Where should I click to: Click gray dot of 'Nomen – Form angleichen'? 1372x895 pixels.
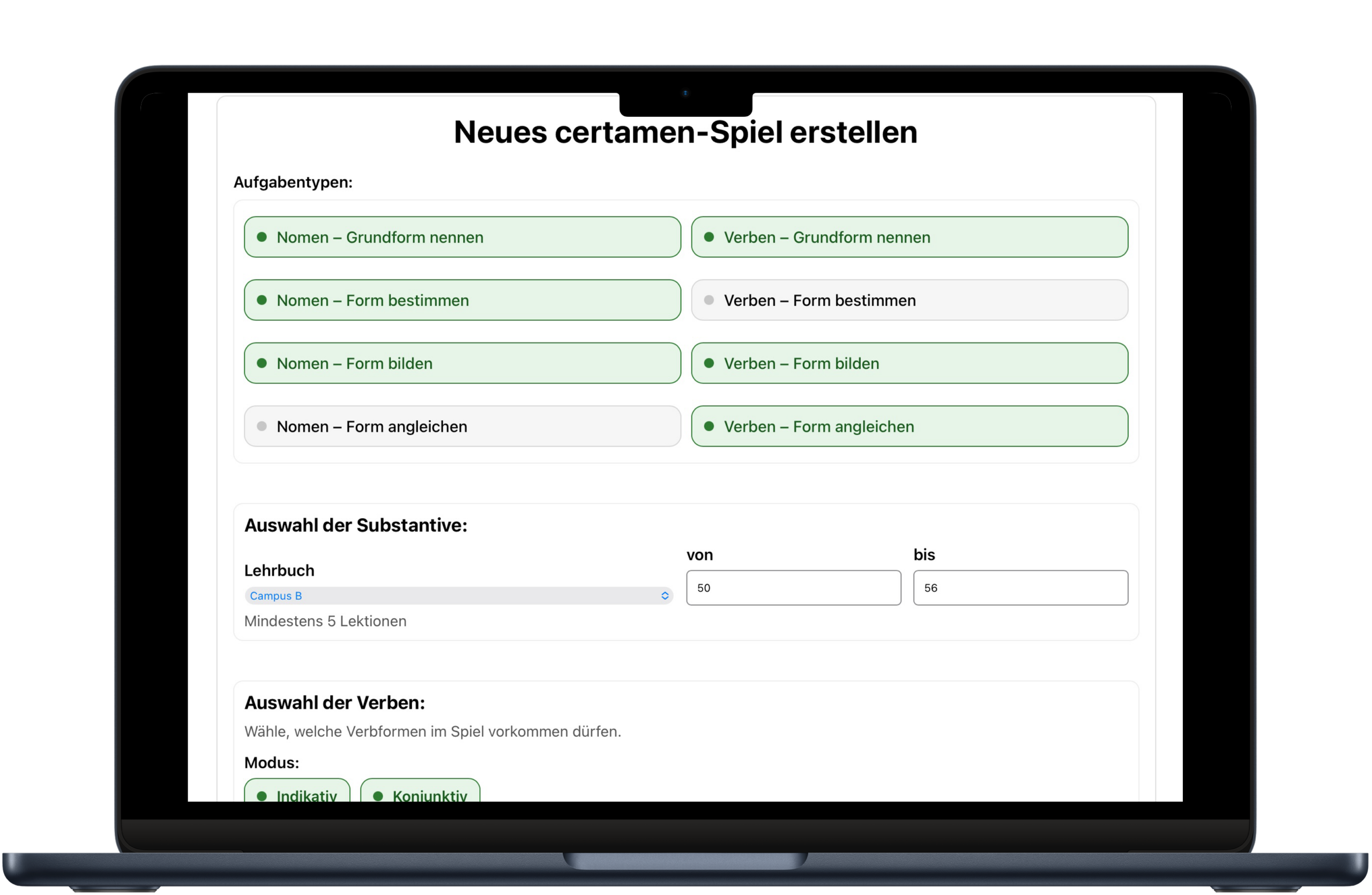click(x=262, y=426)
